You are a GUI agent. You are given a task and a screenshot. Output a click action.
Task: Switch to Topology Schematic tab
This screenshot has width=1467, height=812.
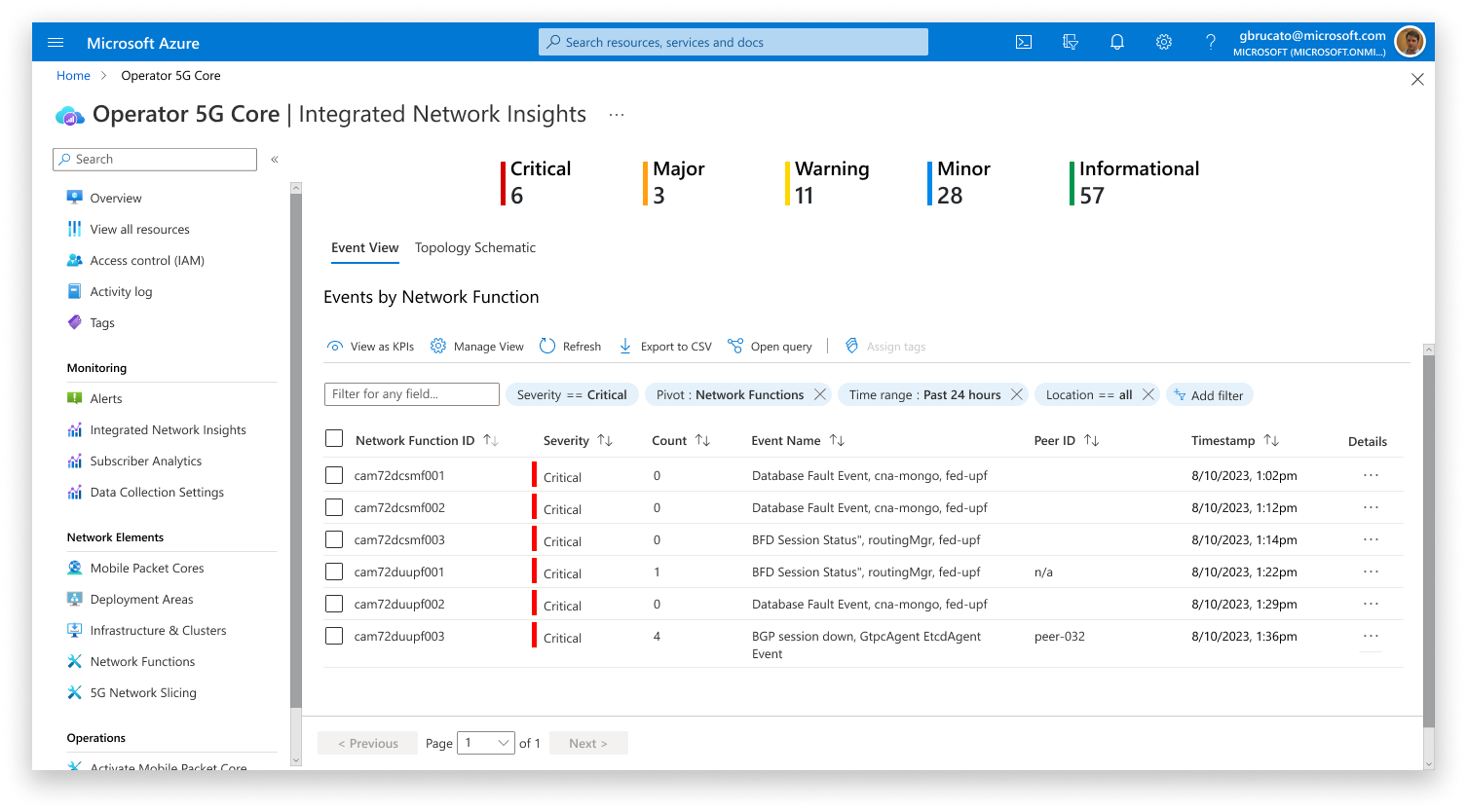click(x=475, y=247)
